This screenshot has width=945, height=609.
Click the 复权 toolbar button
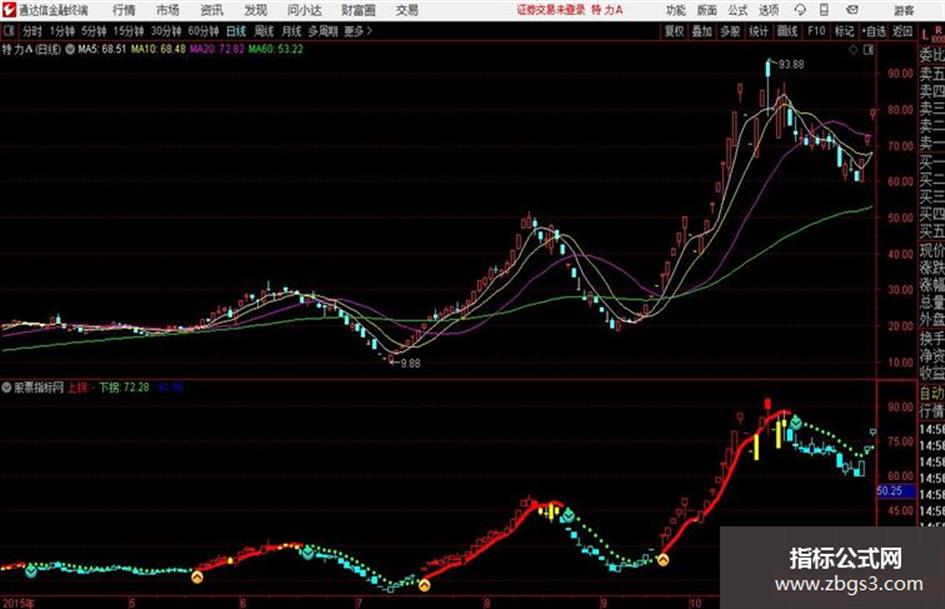[x=674, y=31]
